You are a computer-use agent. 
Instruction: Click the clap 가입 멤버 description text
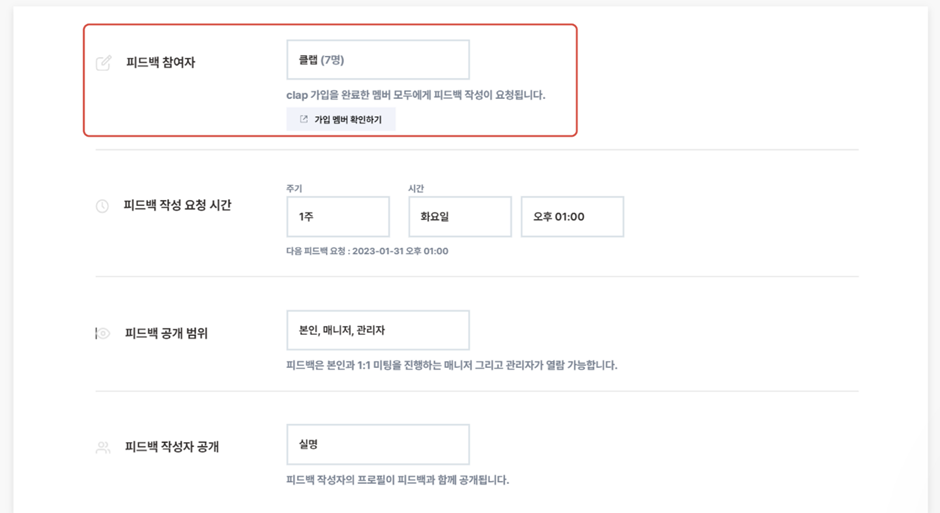(415, 95)
